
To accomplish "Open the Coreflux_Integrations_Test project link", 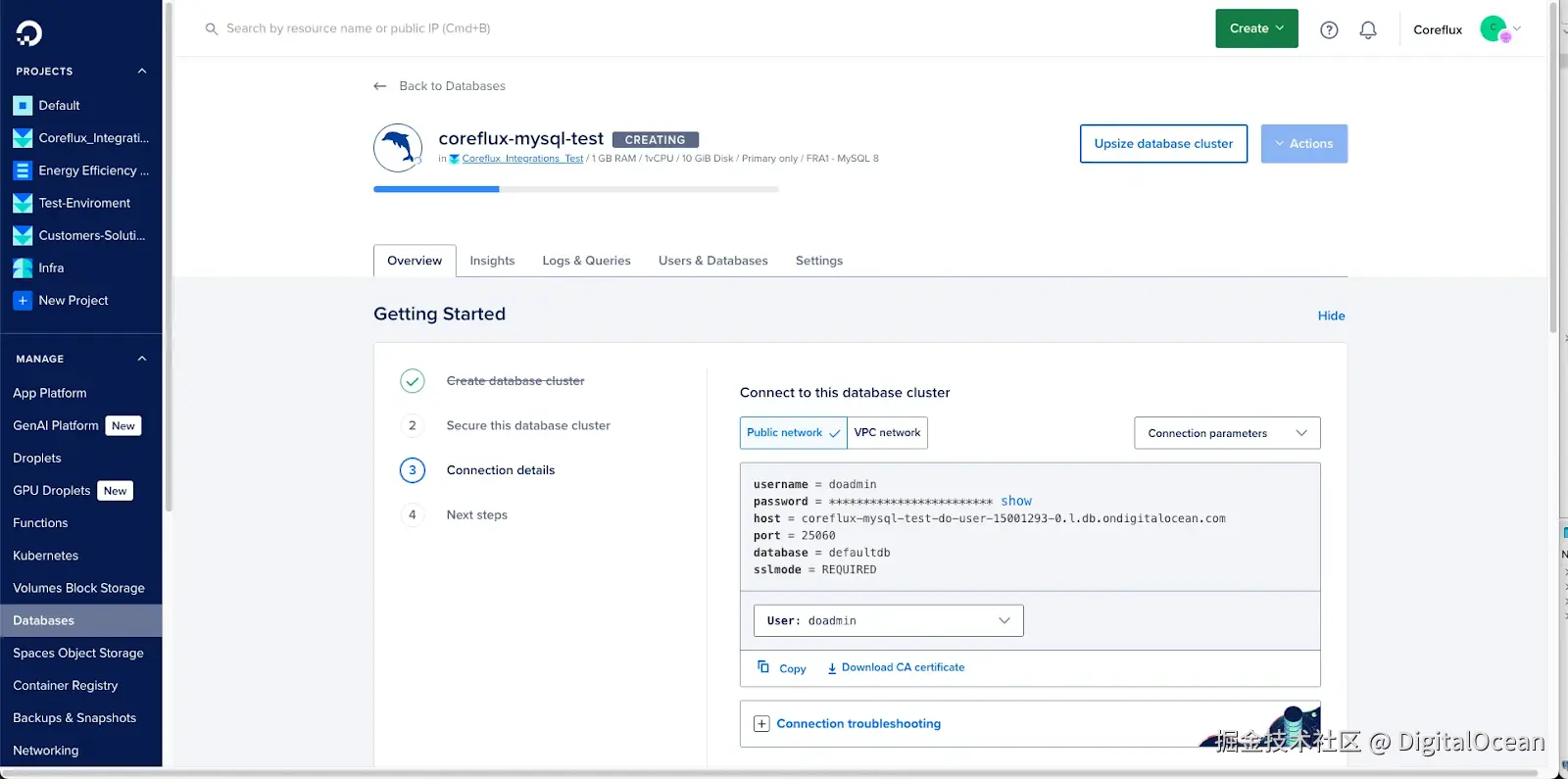I will coord(522,159).
